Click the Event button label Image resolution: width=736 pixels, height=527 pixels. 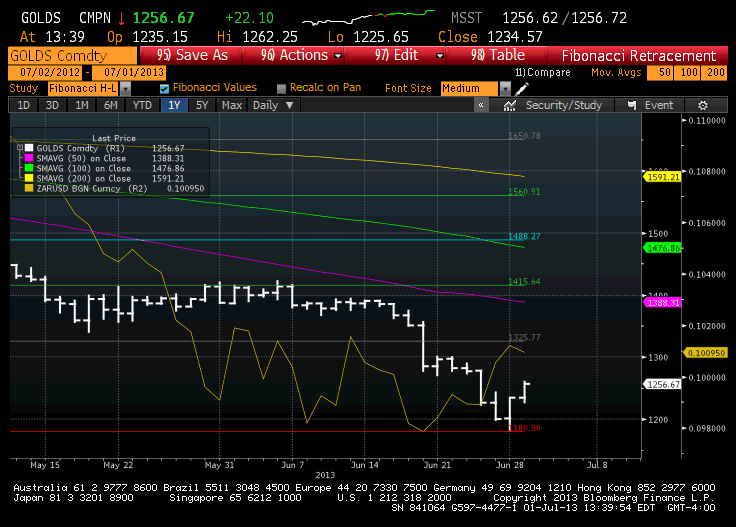tap(659, 105)
